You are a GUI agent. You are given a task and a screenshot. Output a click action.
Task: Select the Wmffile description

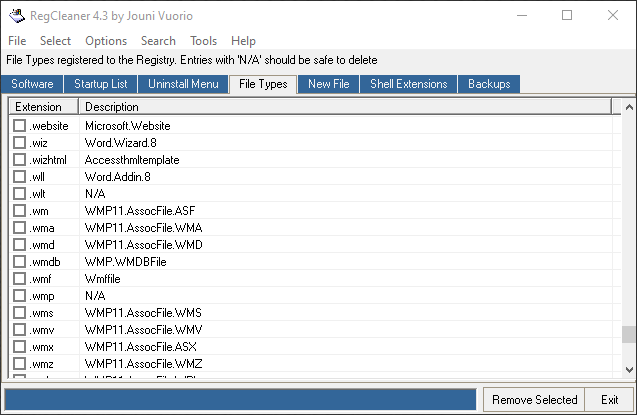click(103, 279)
